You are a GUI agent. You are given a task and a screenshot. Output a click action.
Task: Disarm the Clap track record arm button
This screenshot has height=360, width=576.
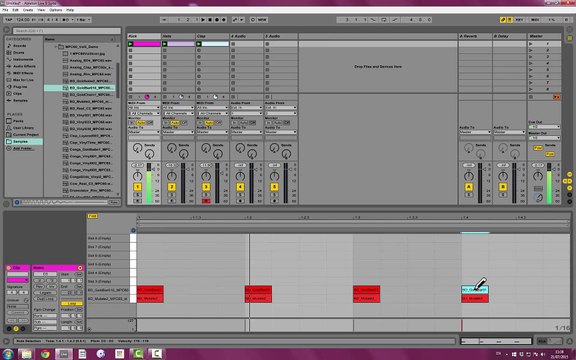(206, 201)
